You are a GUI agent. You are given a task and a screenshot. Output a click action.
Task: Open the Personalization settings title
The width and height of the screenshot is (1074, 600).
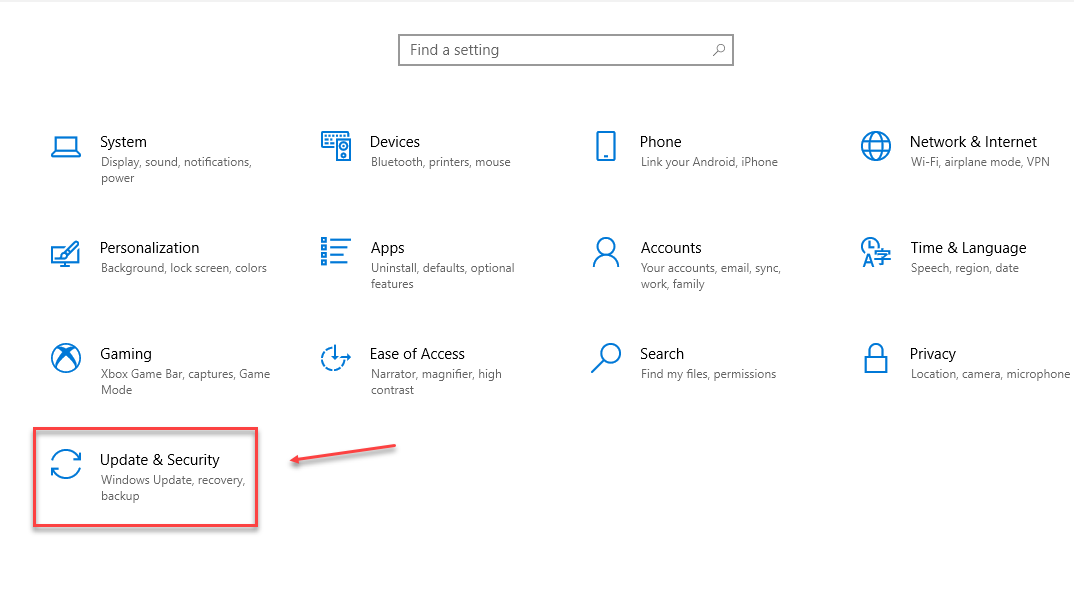click(149, 248)
